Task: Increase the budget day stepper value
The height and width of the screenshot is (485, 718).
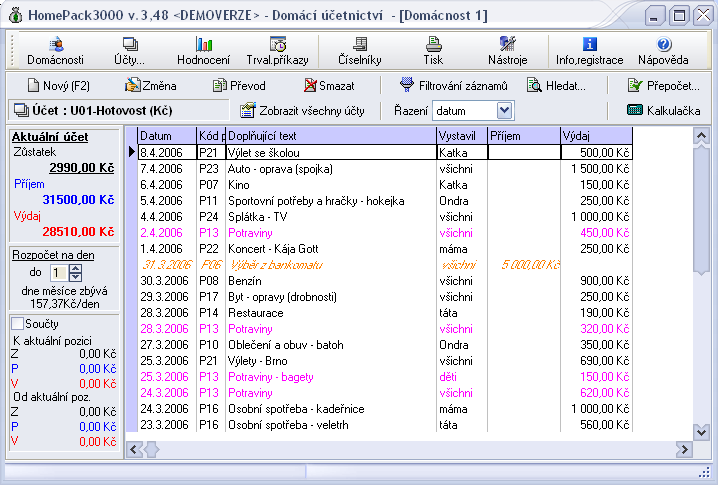Action: click(75, 268)
